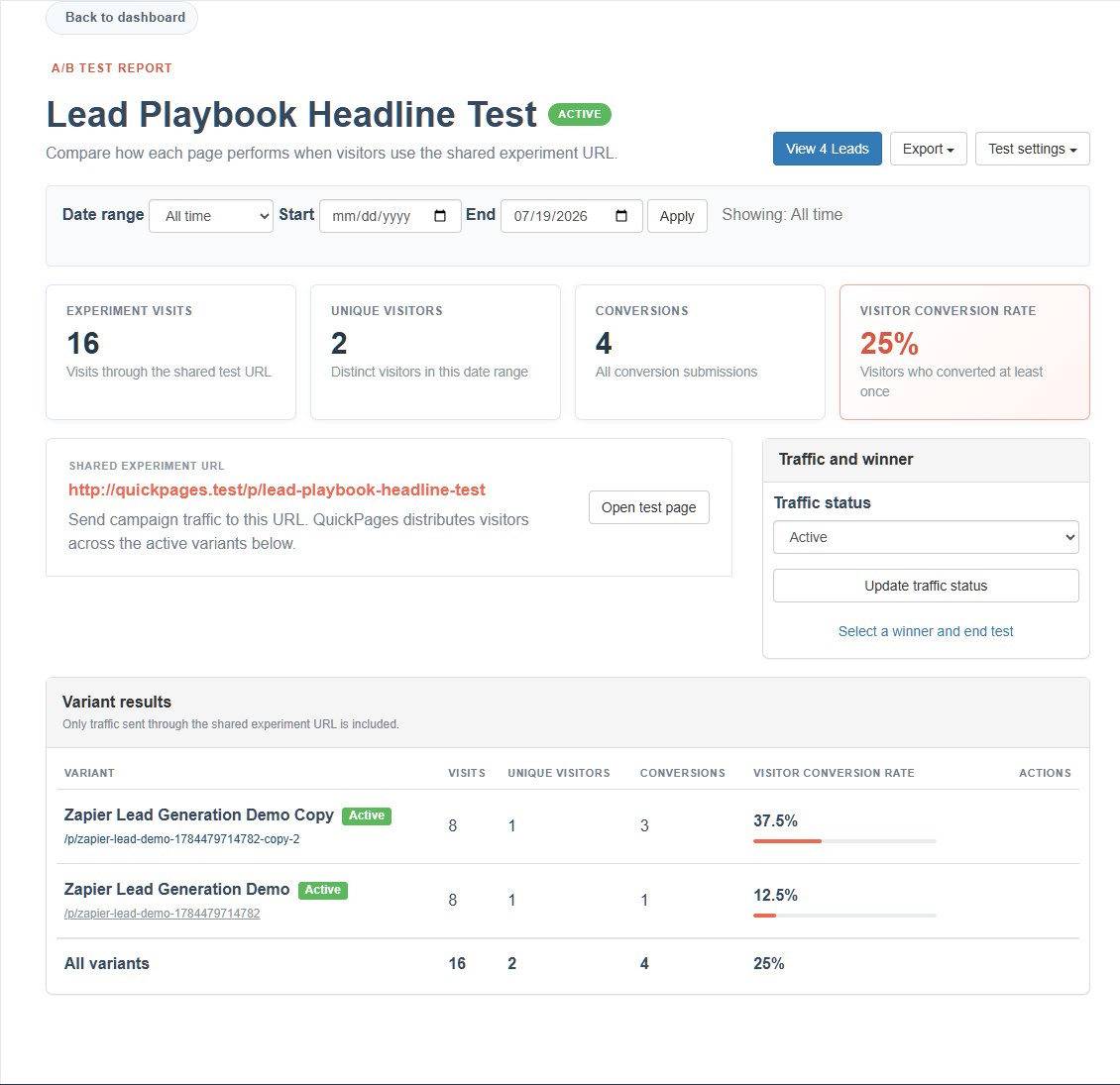Click the Experiment Visits card showing 16
Screen dimensions: 1120x1085
[170, 352]
